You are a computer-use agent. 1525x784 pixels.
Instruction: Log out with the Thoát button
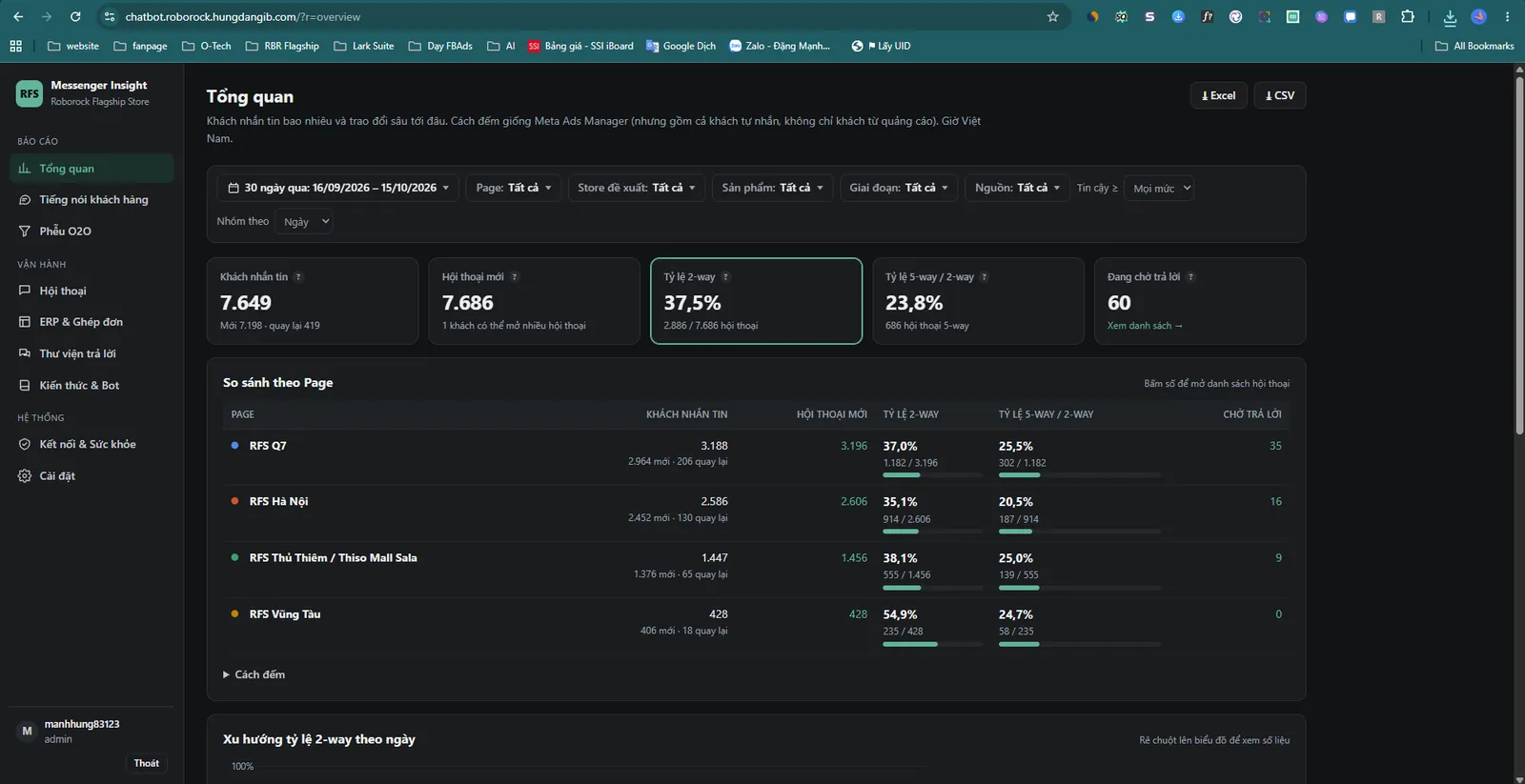(x=147, y=763)
